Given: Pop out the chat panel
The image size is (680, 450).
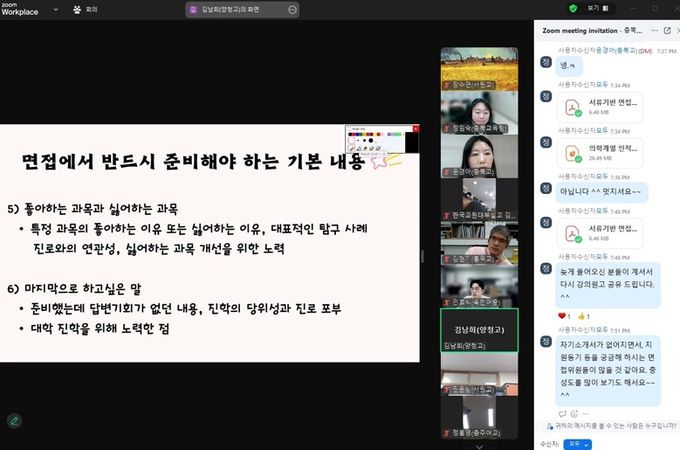Looking at the screenshot, I should tap(667, 31).
